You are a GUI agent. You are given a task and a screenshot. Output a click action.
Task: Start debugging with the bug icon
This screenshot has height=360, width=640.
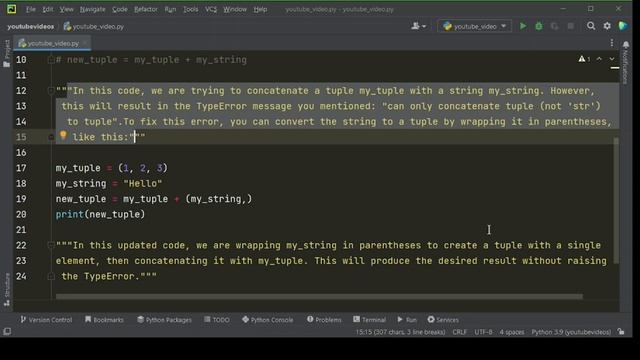pyautogui.click(x=539, y=26)
